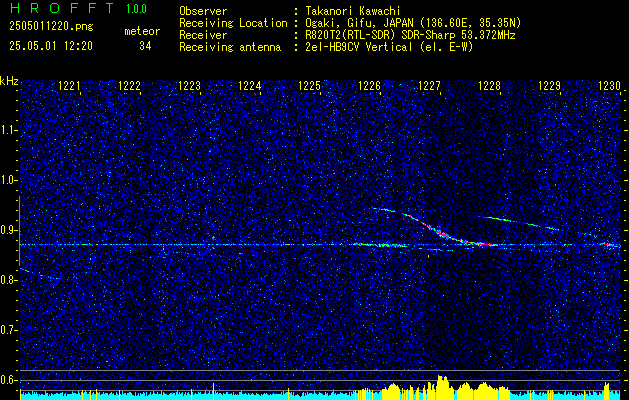Select antenna text 2el-HB9CV Vertical
629x400 pixels.
359,47
